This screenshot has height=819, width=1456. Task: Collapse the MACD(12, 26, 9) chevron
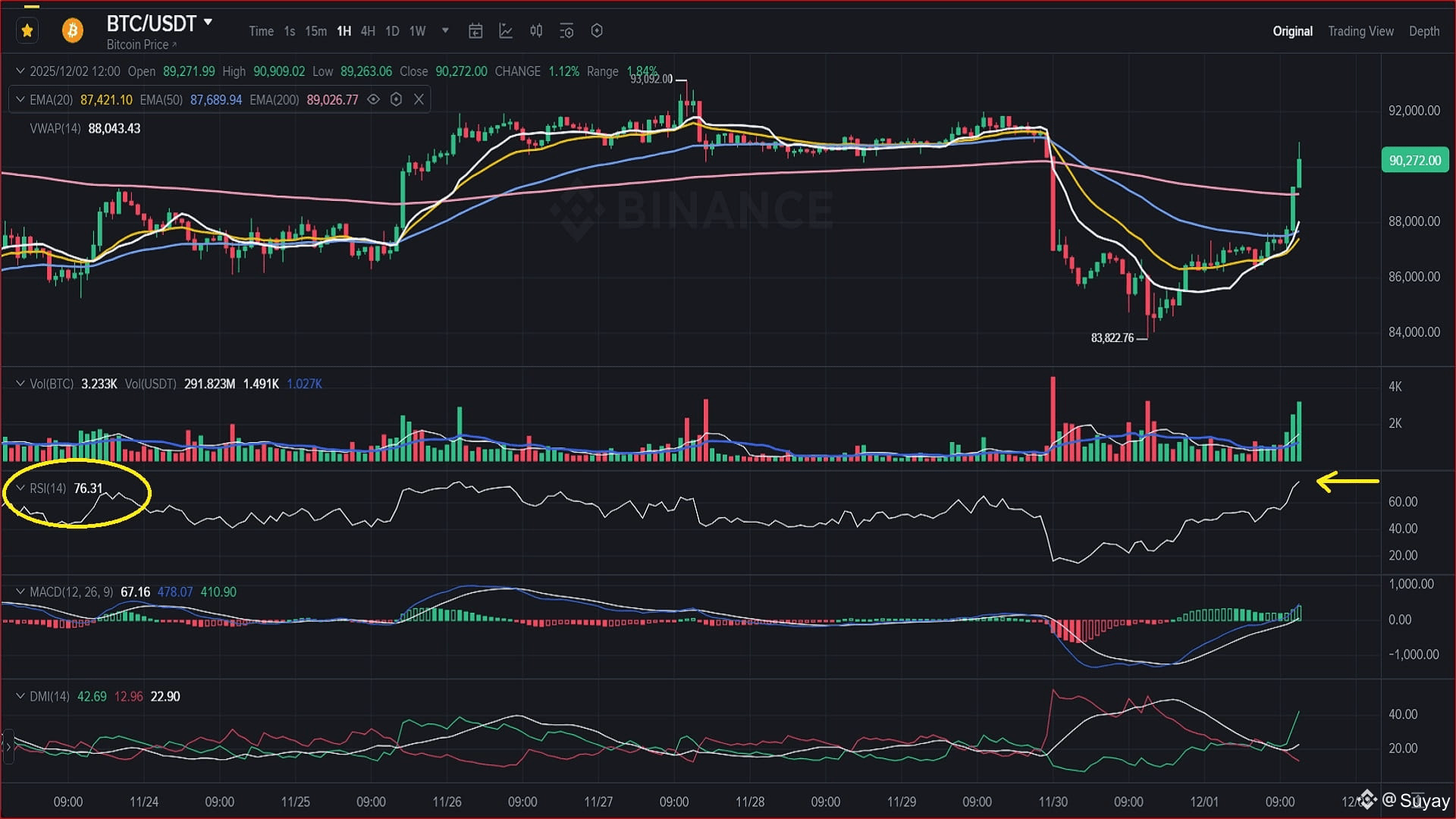(20, 592)
